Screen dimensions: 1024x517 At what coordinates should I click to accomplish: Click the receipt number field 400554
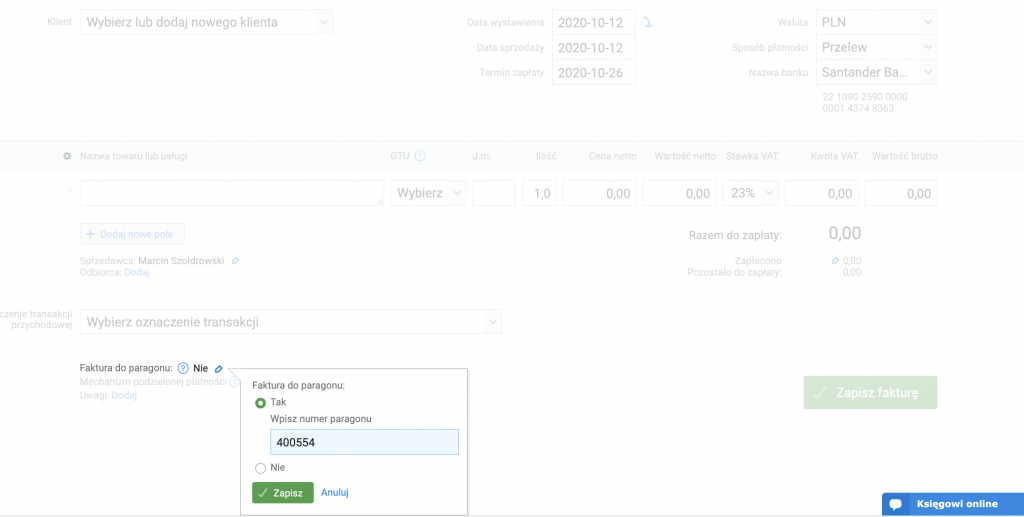tap(364, 442)
